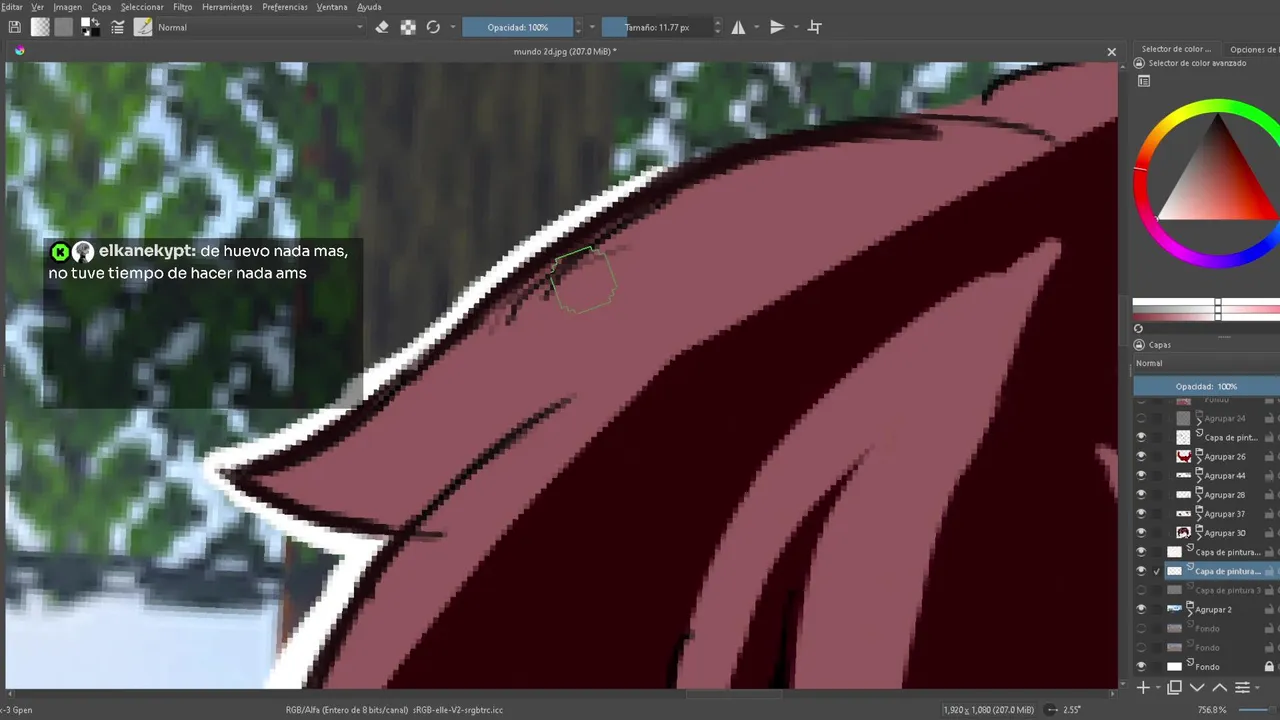Click the save document icon in the toolbar
This screenshot has width=1280, height=720.
16,27
